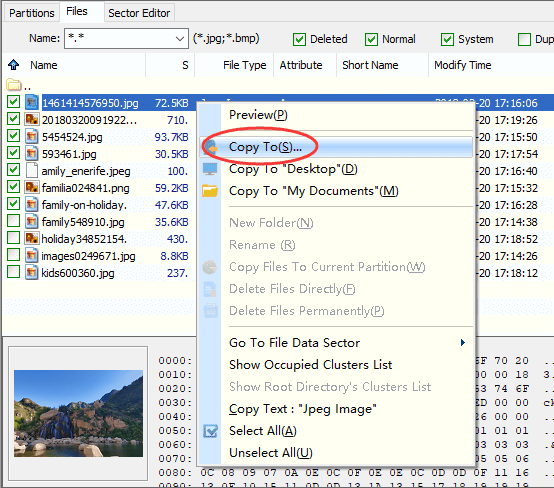Screen dimensions: 554x488
Task: Toggle the System filter checkbox
Action: coord(447,39)
